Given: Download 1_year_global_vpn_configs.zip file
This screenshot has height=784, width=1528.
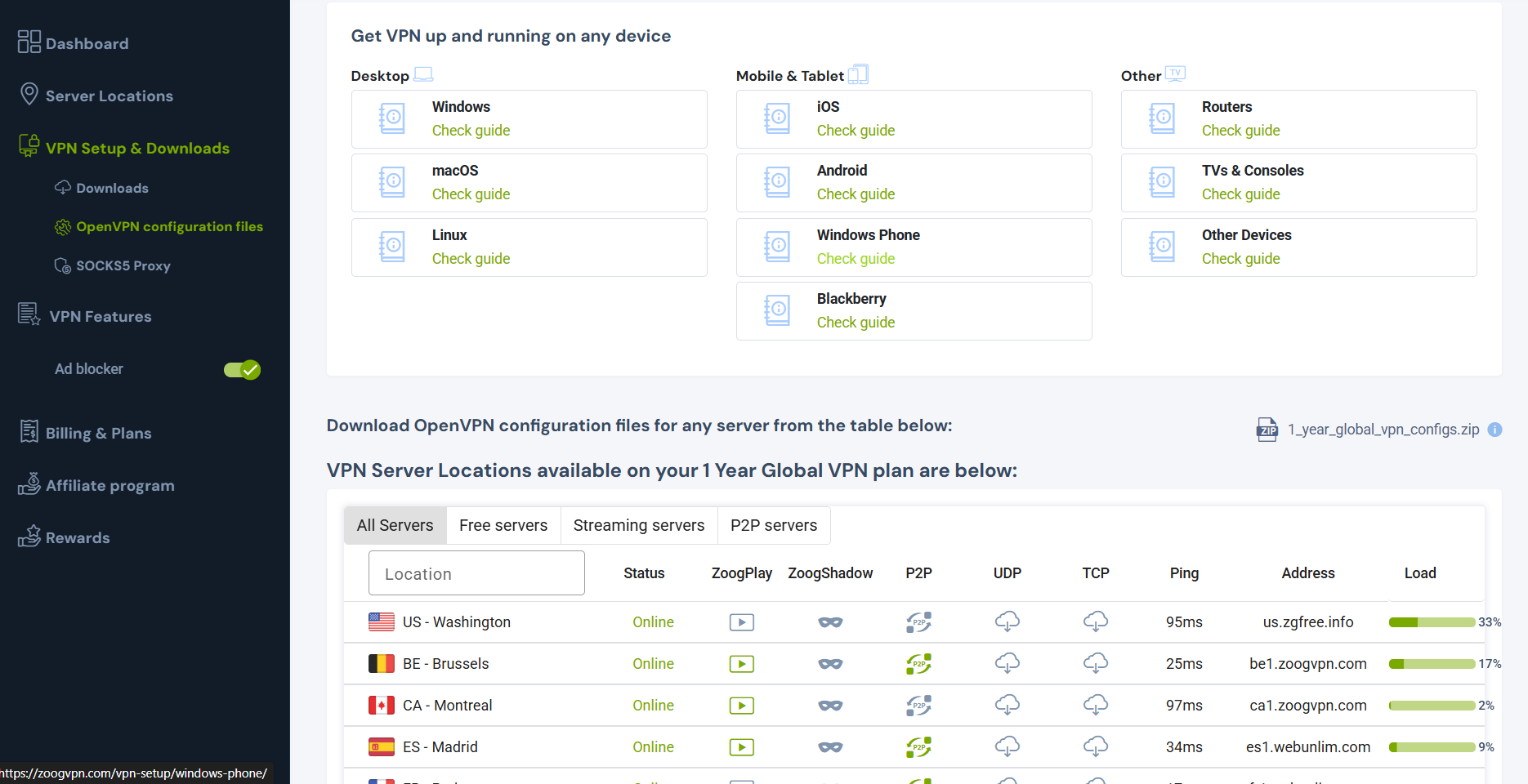Looking at the screenshot, I should (x=1383, y=430).
